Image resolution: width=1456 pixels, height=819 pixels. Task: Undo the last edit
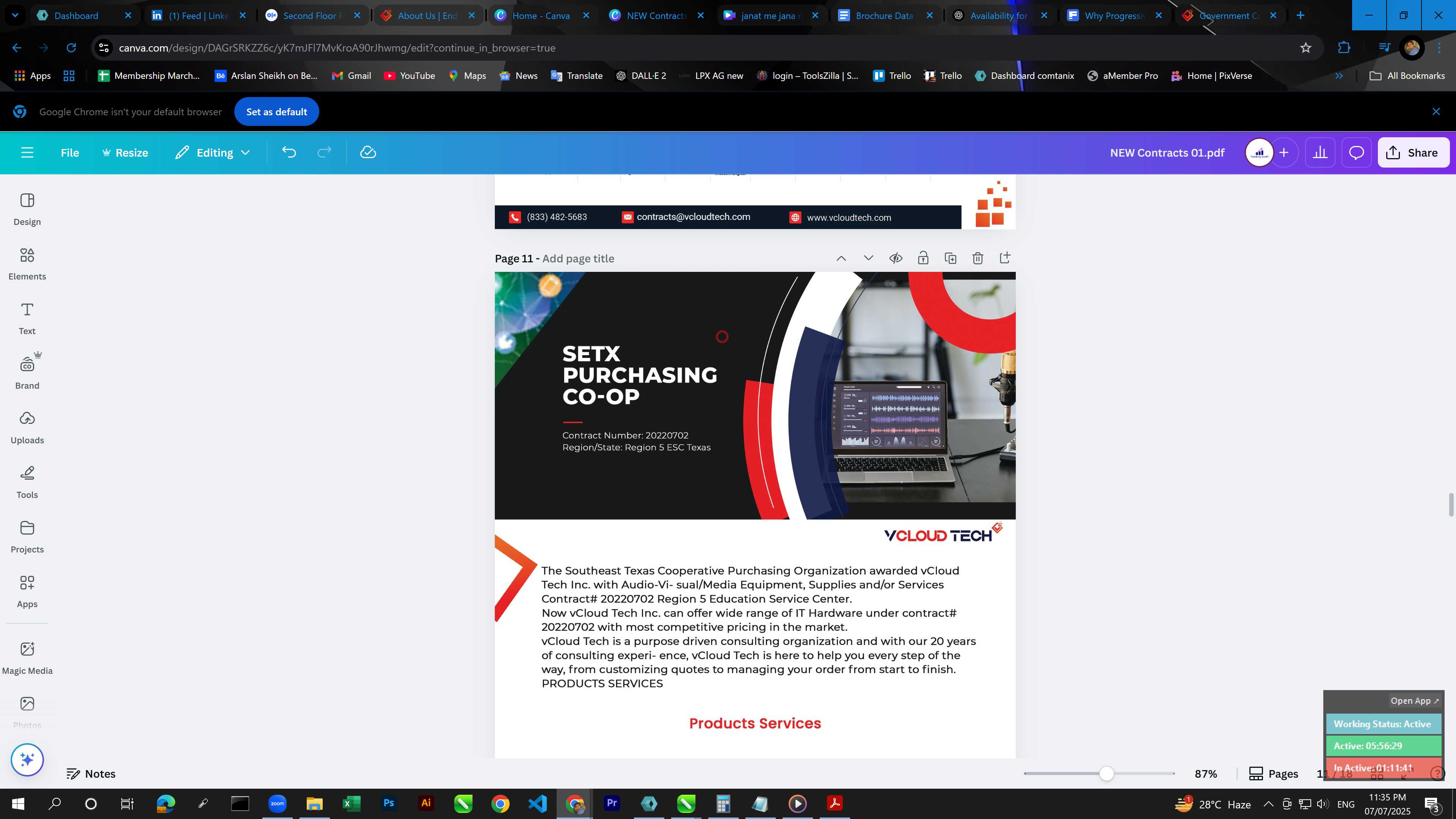pos(289,152)
